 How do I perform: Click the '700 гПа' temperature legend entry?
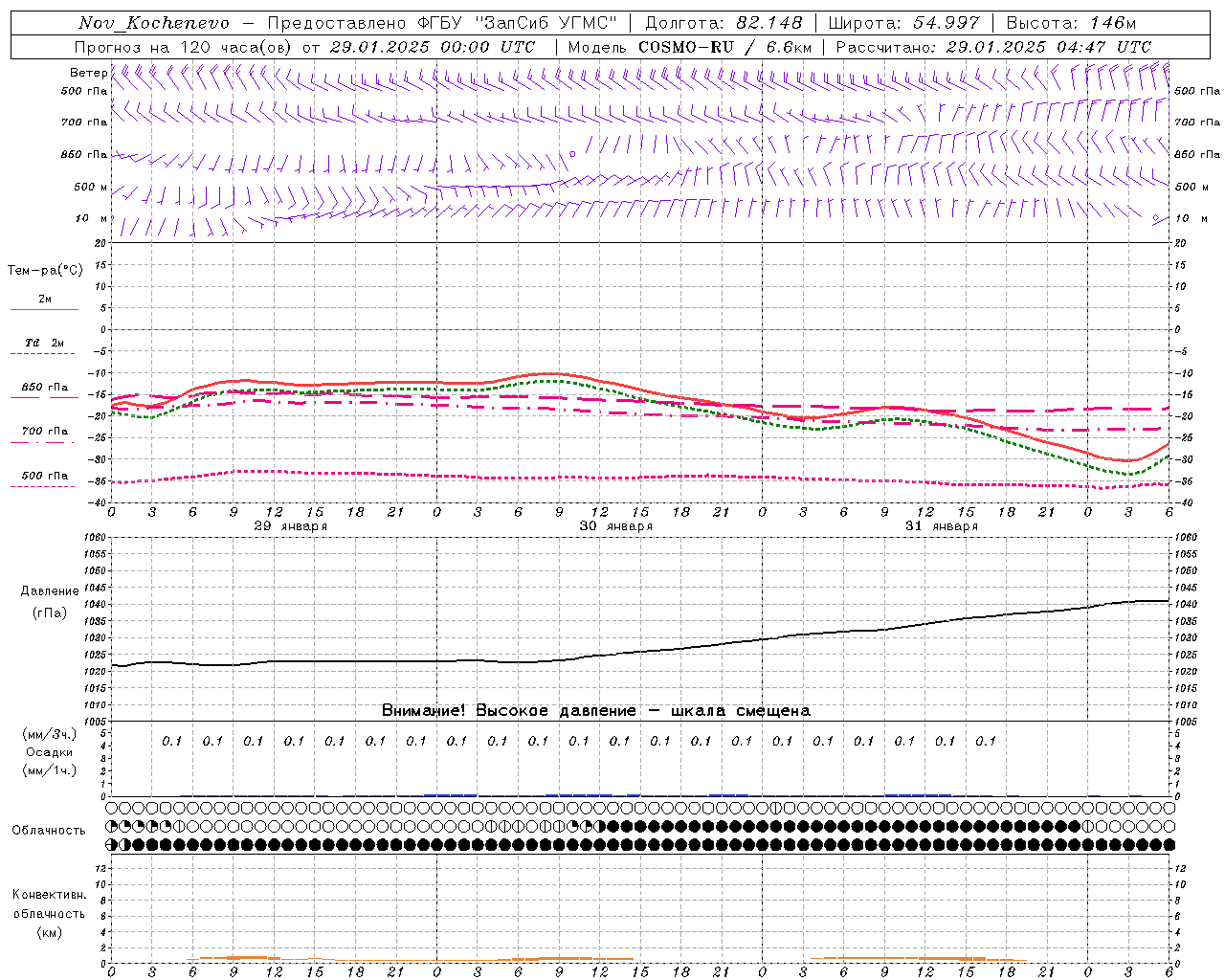point(45,432)
